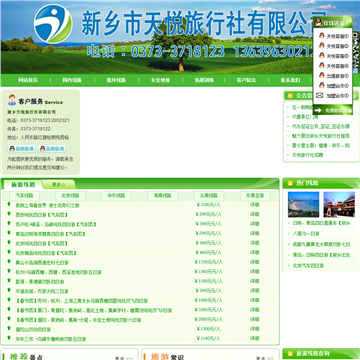
Task: Click the green arrow bullet beside 黄山千岛湖 route
Action: [9, 262]
